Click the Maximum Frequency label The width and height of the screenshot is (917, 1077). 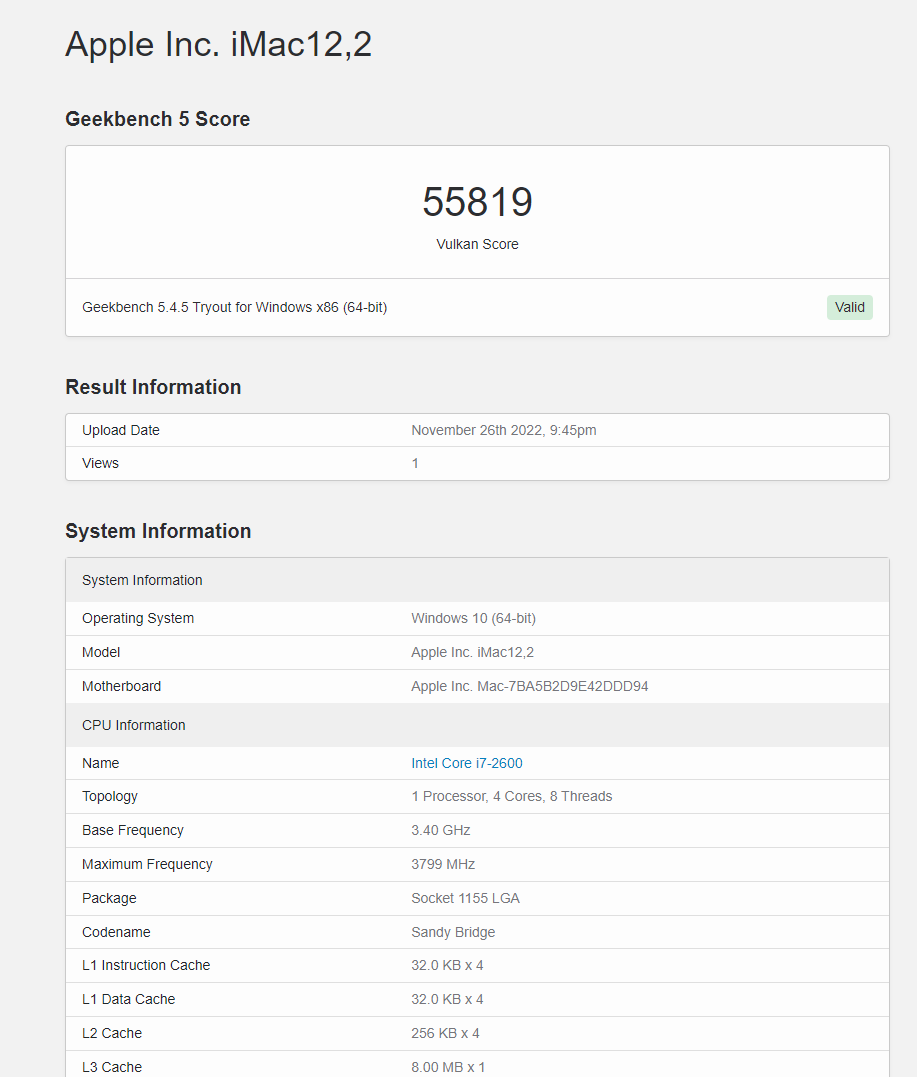(x=147, y=864)
